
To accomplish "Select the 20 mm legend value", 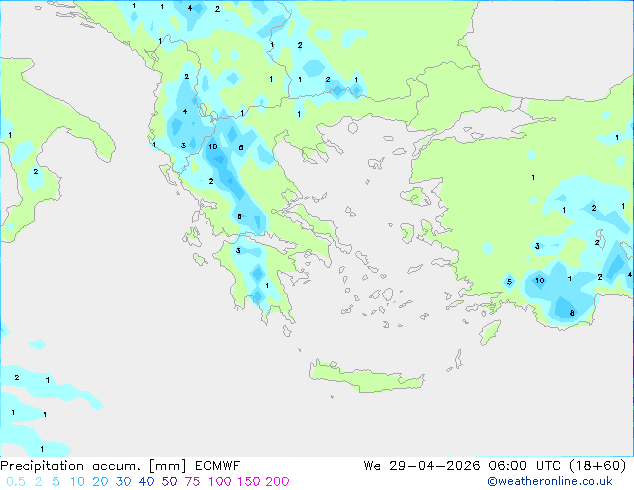I will tap(100, 482).
